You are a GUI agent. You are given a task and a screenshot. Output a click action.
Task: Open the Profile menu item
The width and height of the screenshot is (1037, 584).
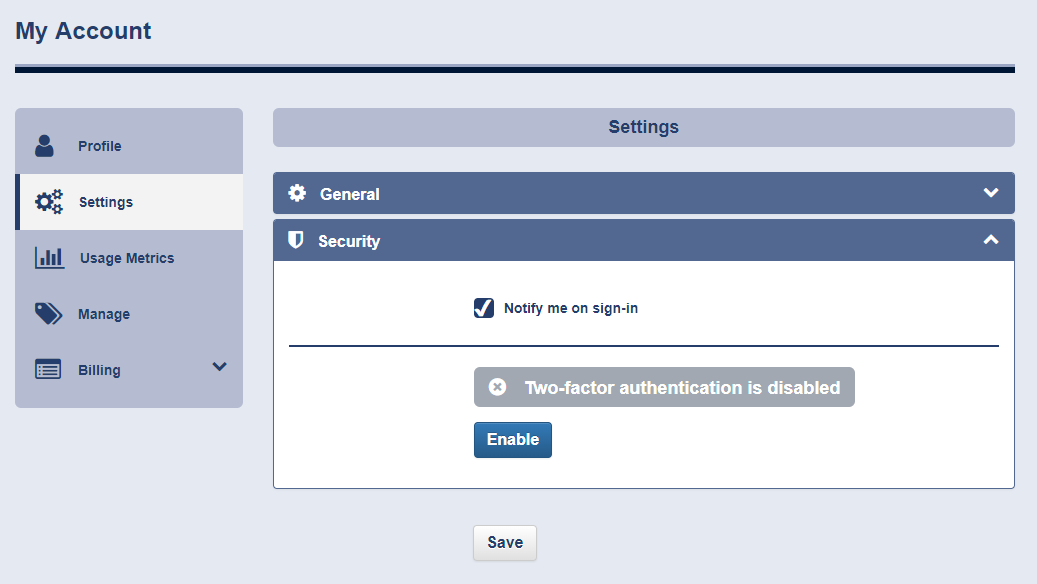point(129,146)
